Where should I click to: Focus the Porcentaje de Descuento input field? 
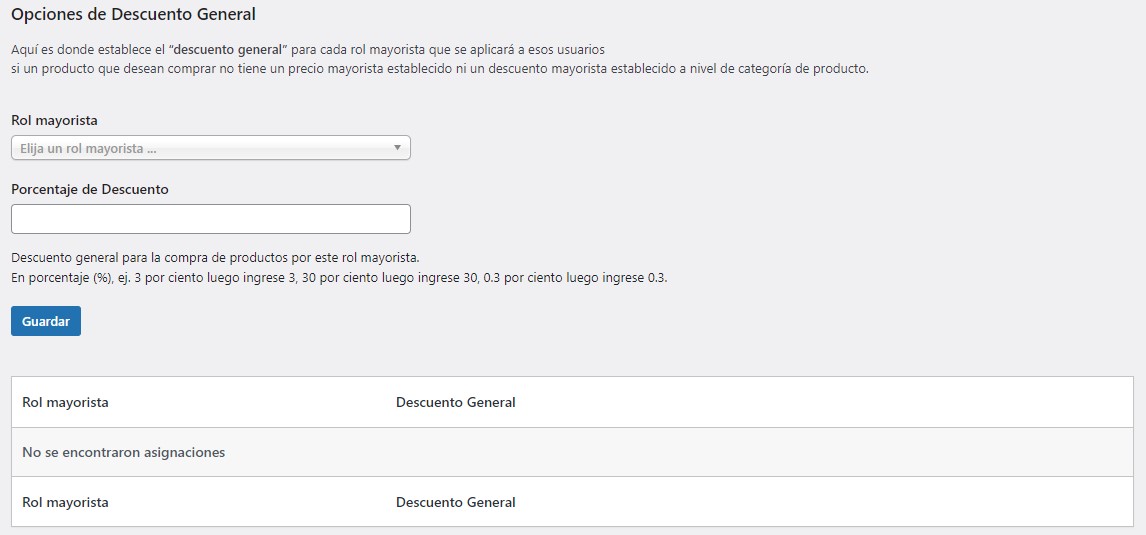pyautogui.click(x=210, y=219)
